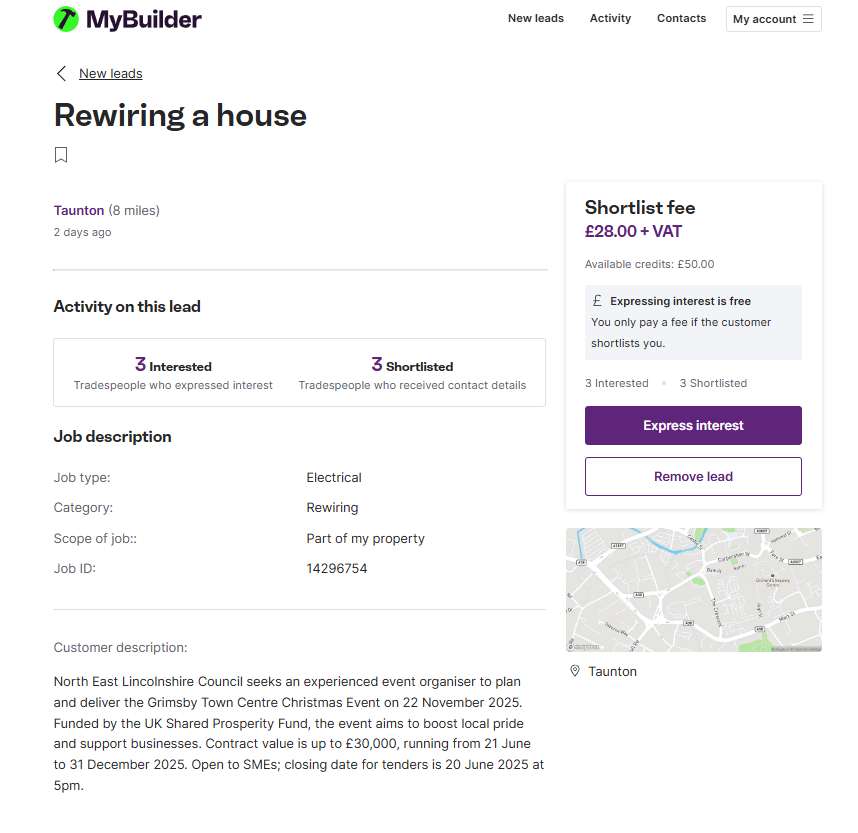Follow the New leads breadcrumb link
Image resolution: width=858 pixels, height=833 pixels.
point(111,73)
